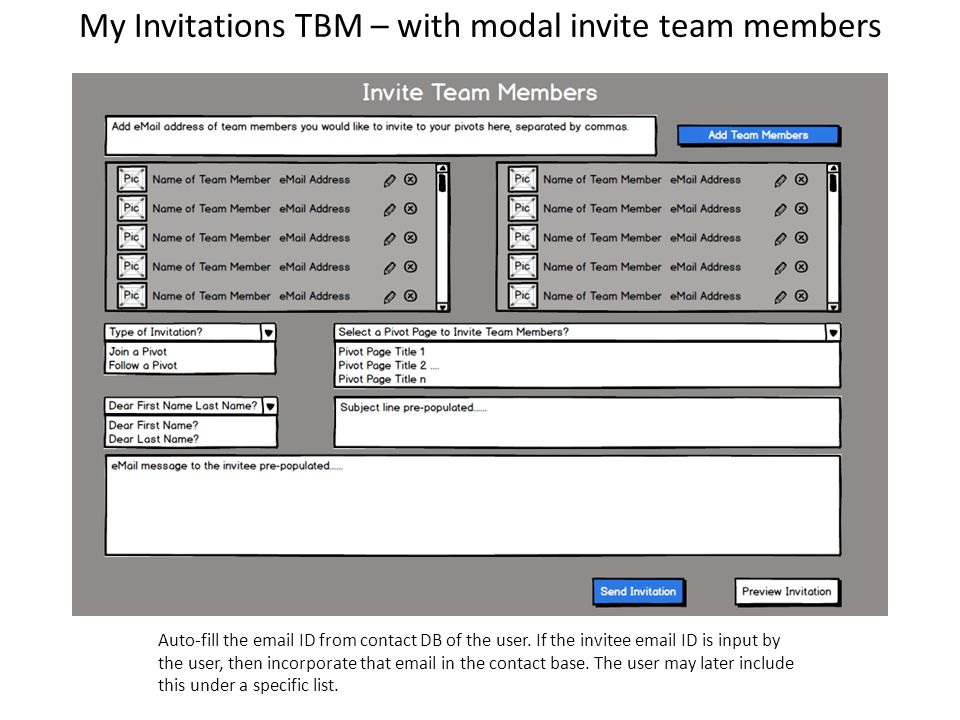
Task: Select Pivot Page Title 1
Action: 381,351
